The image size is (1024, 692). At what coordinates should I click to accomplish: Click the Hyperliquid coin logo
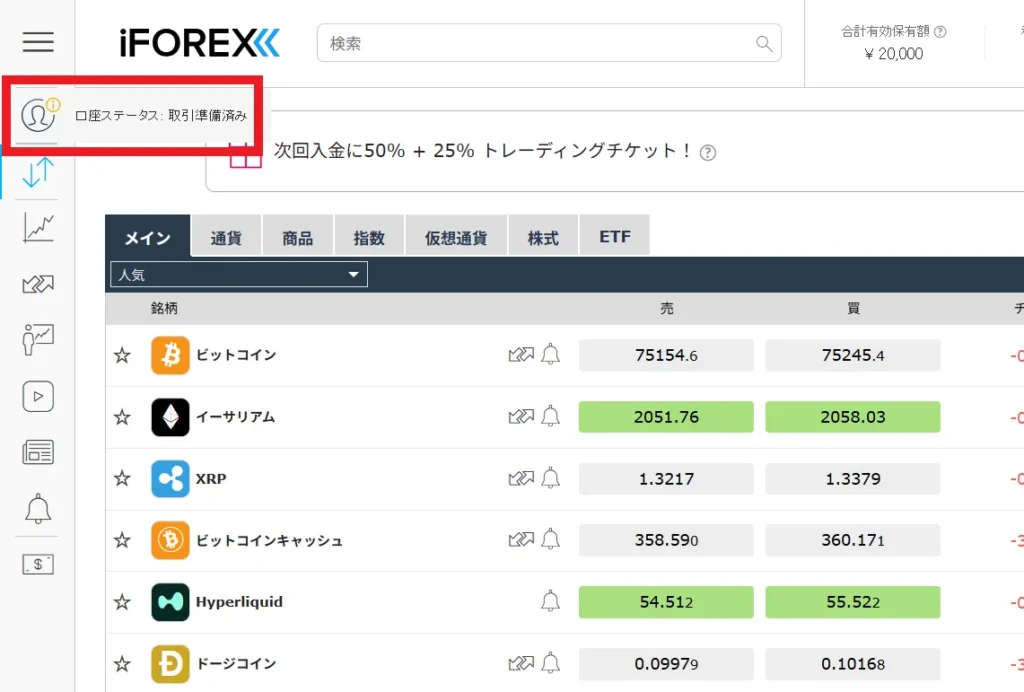(170, 602)
